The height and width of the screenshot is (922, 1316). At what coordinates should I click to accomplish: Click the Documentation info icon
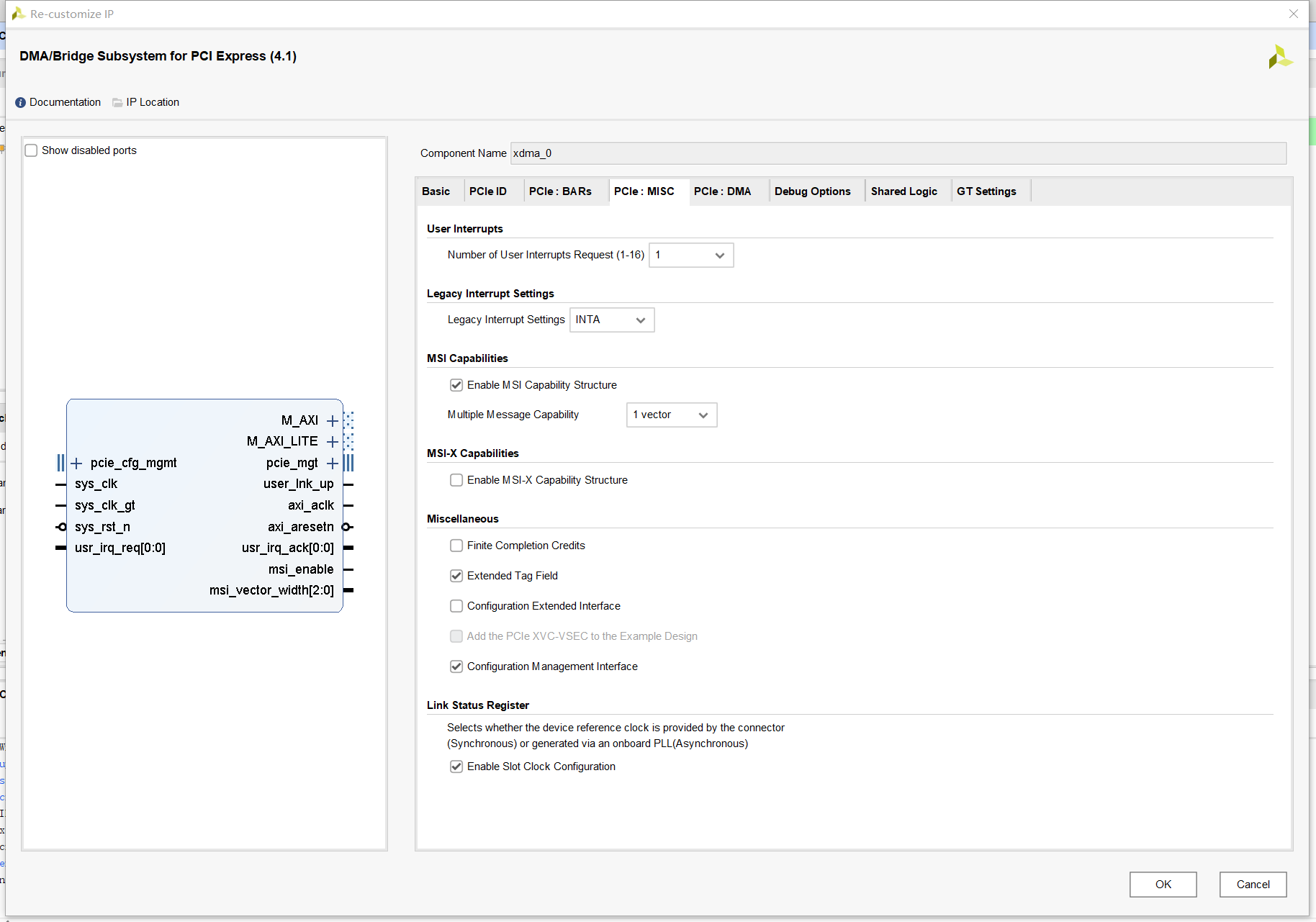click(x=20, y=102)
